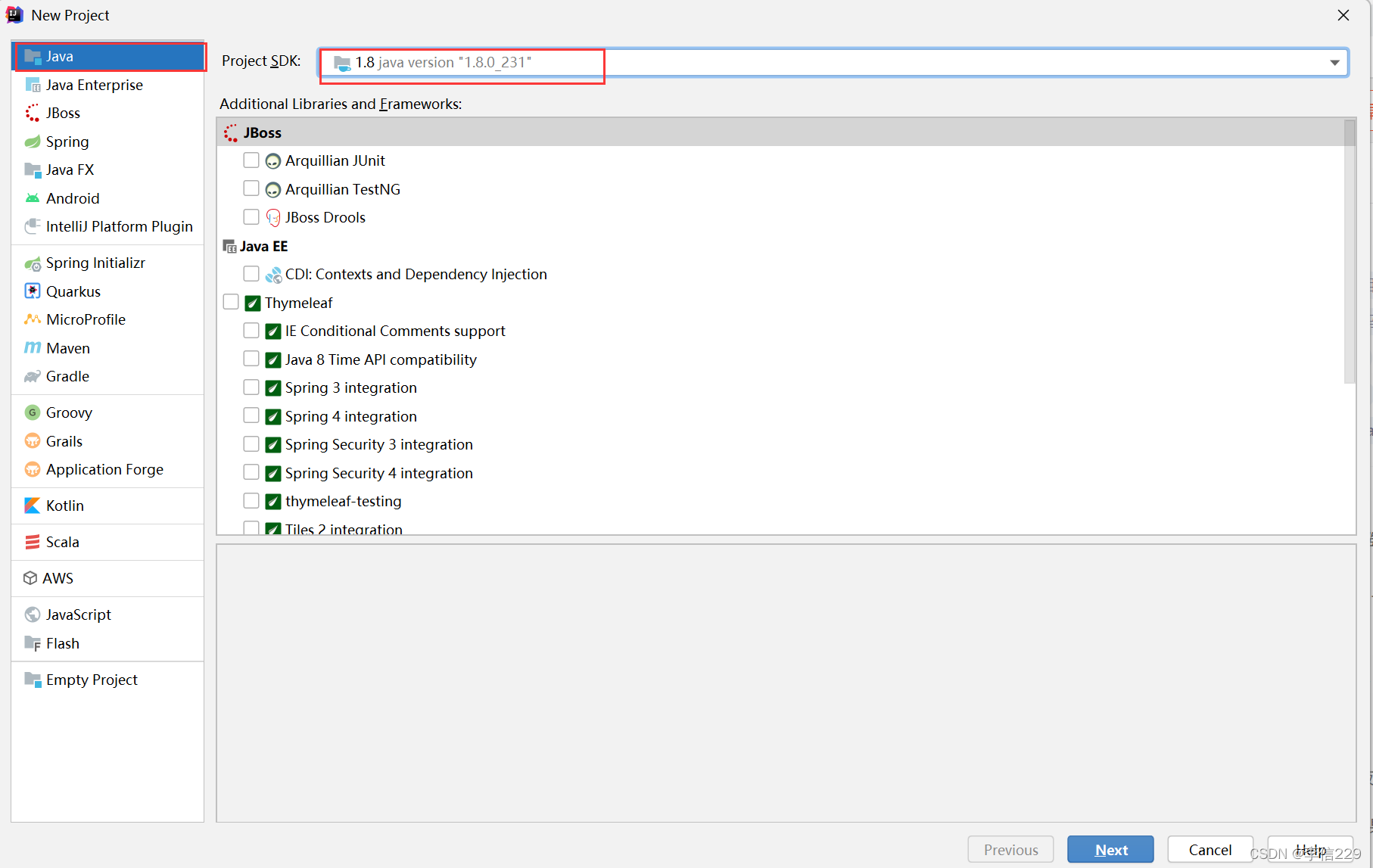This screenshot has height=868, width=1373.
Task: Choose the Spring leaf icon
Action: (x=33, y=142)
